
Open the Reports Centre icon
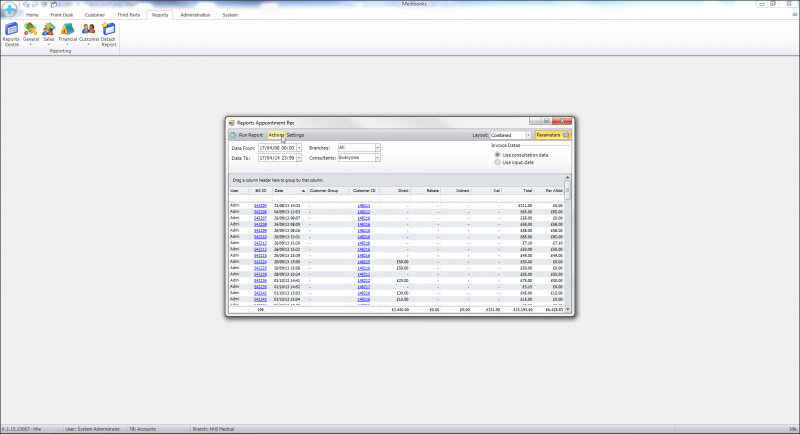click(11, 32)
